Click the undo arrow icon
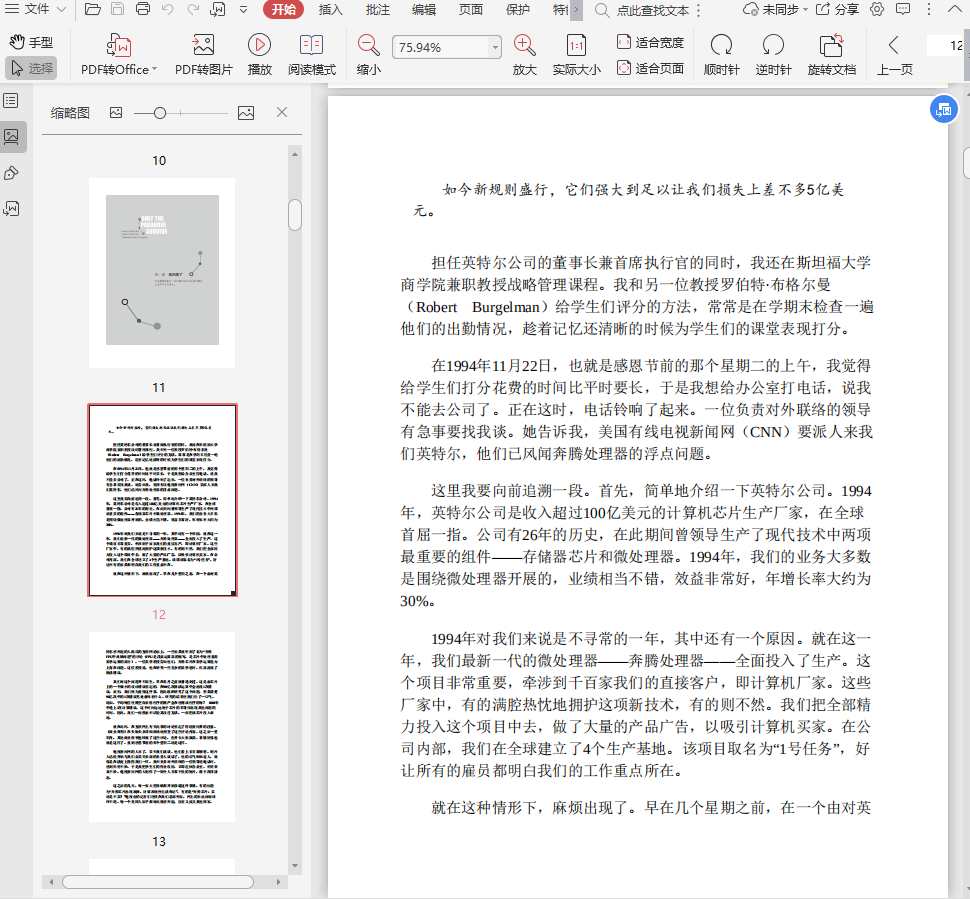The width and height of the screenshot is (970, 899). coord(167,9)
